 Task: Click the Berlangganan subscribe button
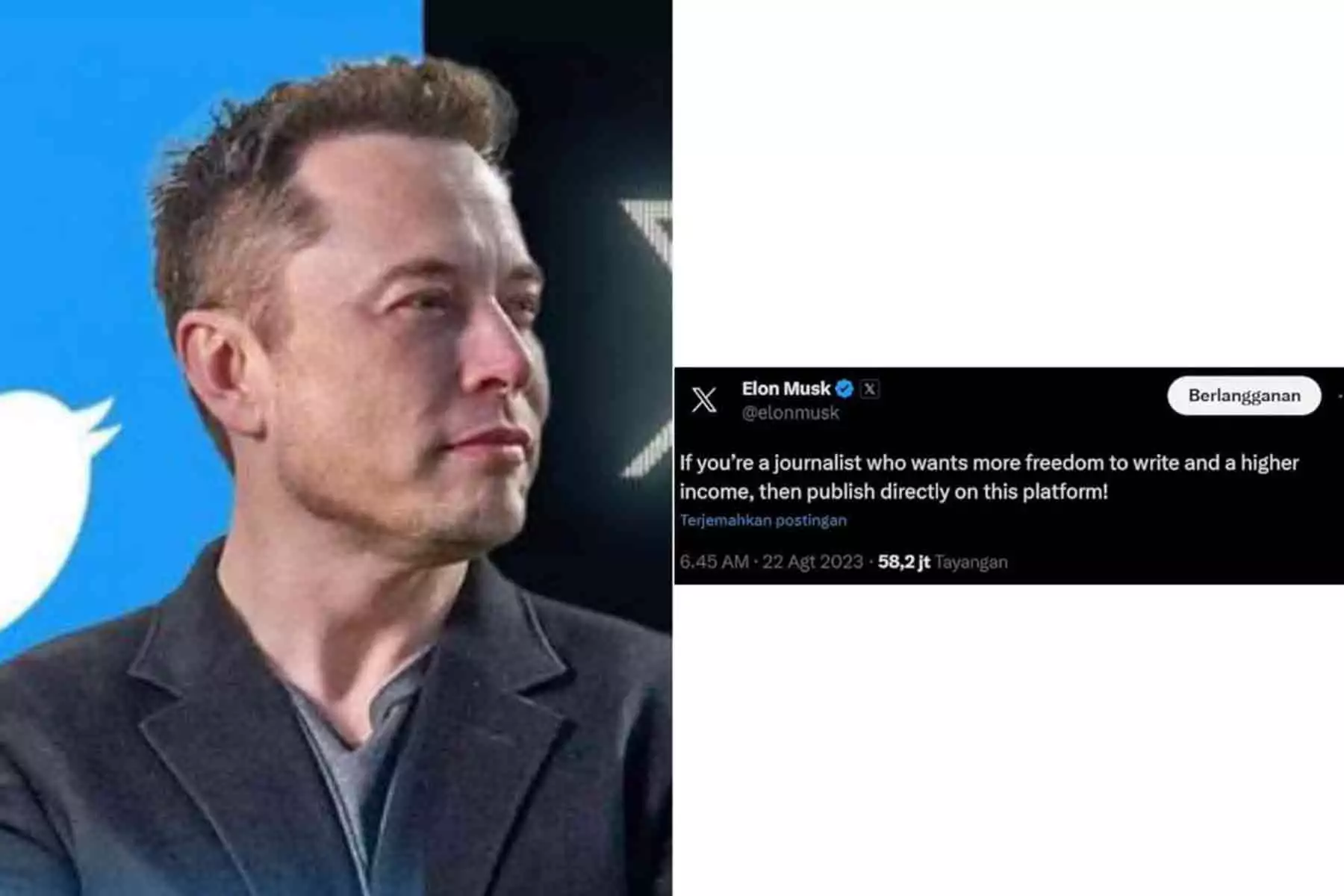(1244, 396)
